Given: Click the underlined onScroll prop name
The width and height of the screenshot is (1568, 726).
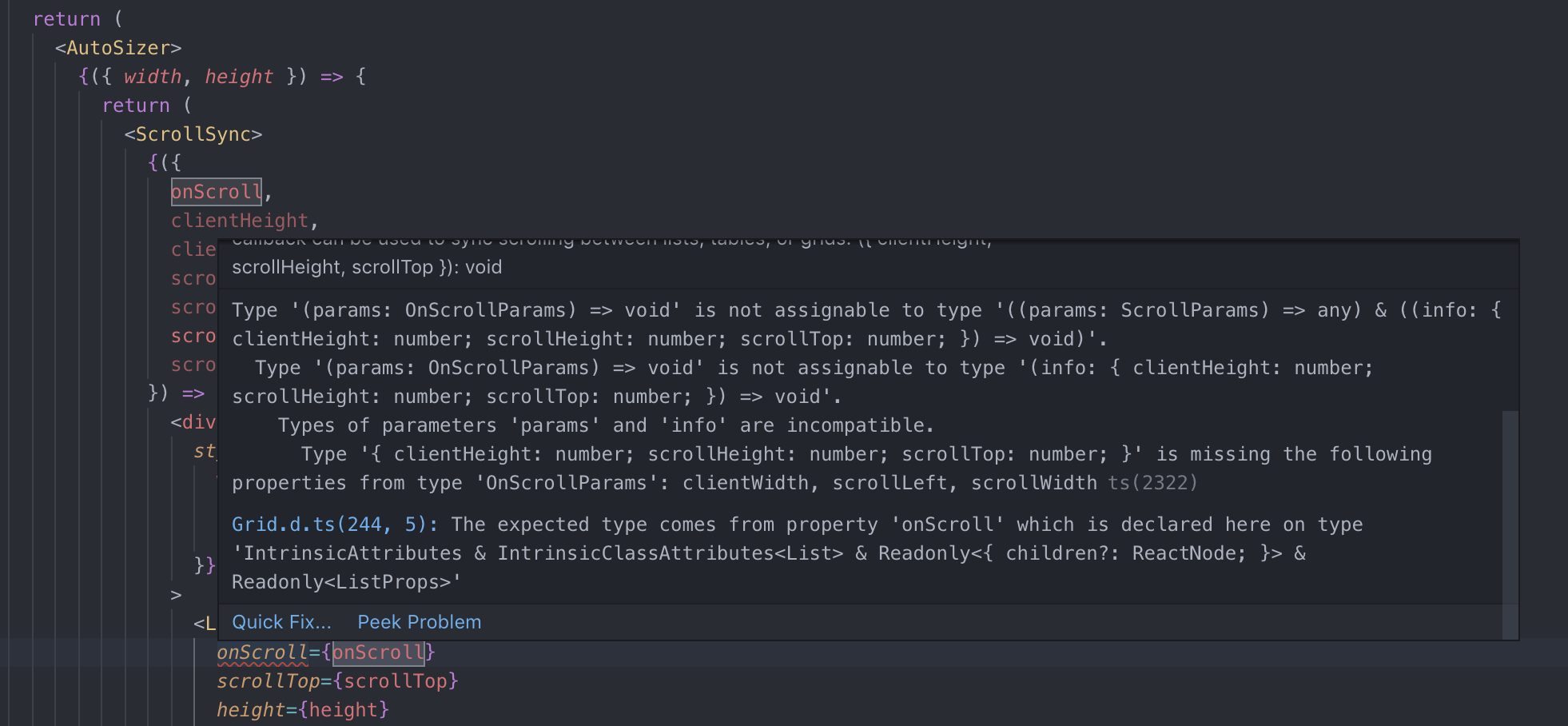Looking at the screenshot, I should pyautogui.click(x=261, y=652).
